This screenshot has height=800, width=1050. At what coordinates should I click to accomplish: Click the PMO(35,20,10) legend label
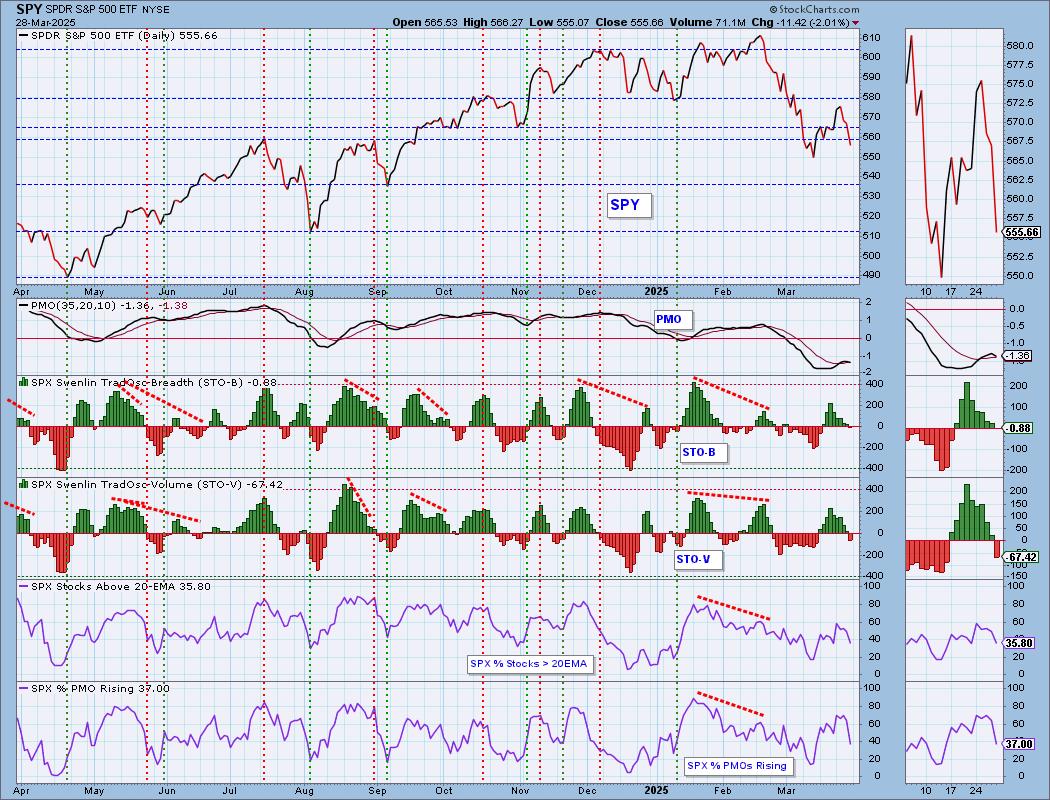click(104, 305)
